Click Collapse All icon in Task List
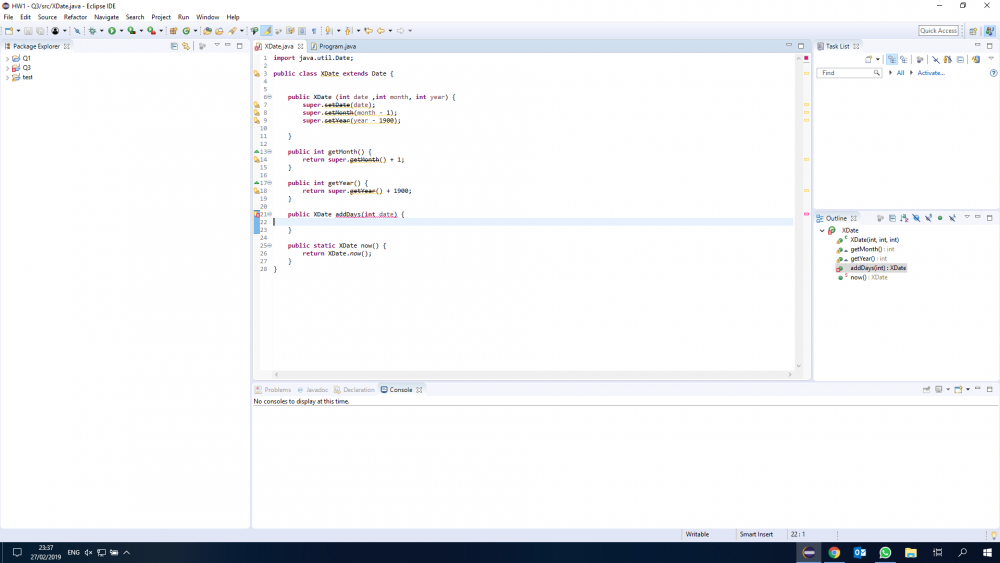1000x563 pixels. pos(960,59)
